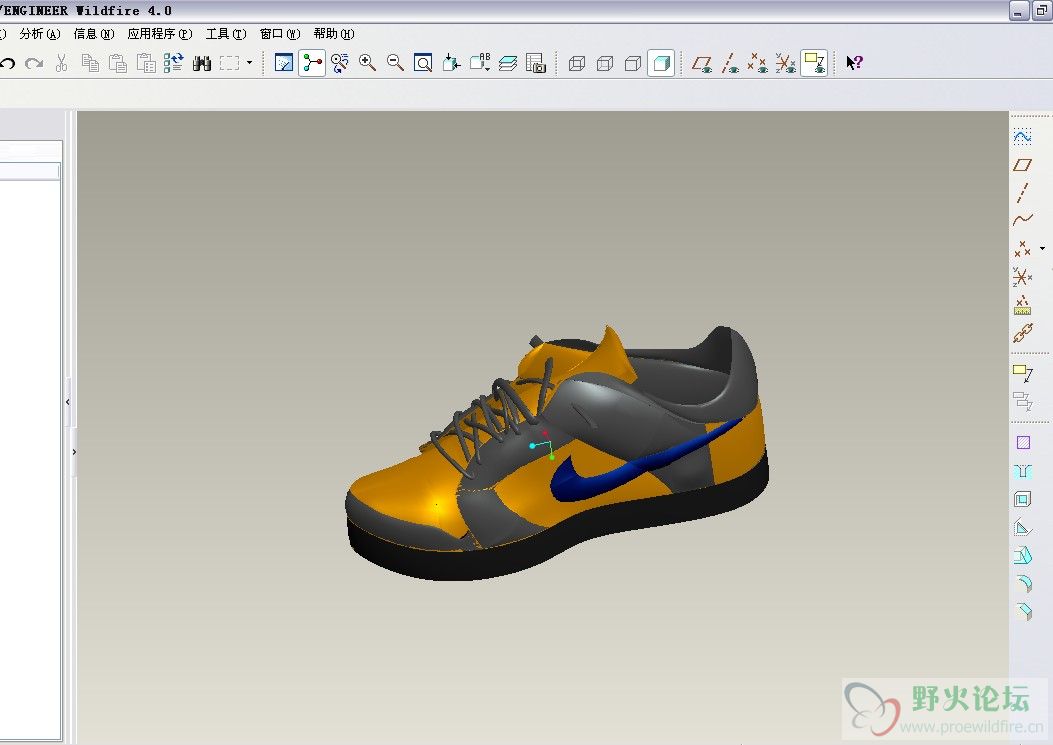Open the saved view list
The height and width of the screenshot is (745, 1053).
[480, 62]
